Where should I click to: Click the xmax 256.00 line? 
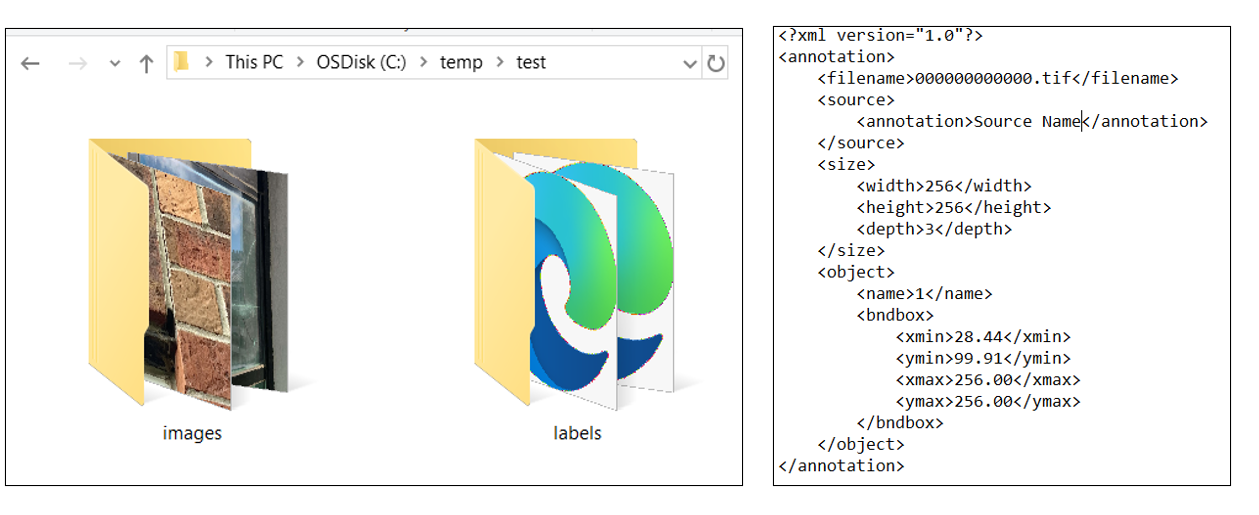tap(987, 380)
